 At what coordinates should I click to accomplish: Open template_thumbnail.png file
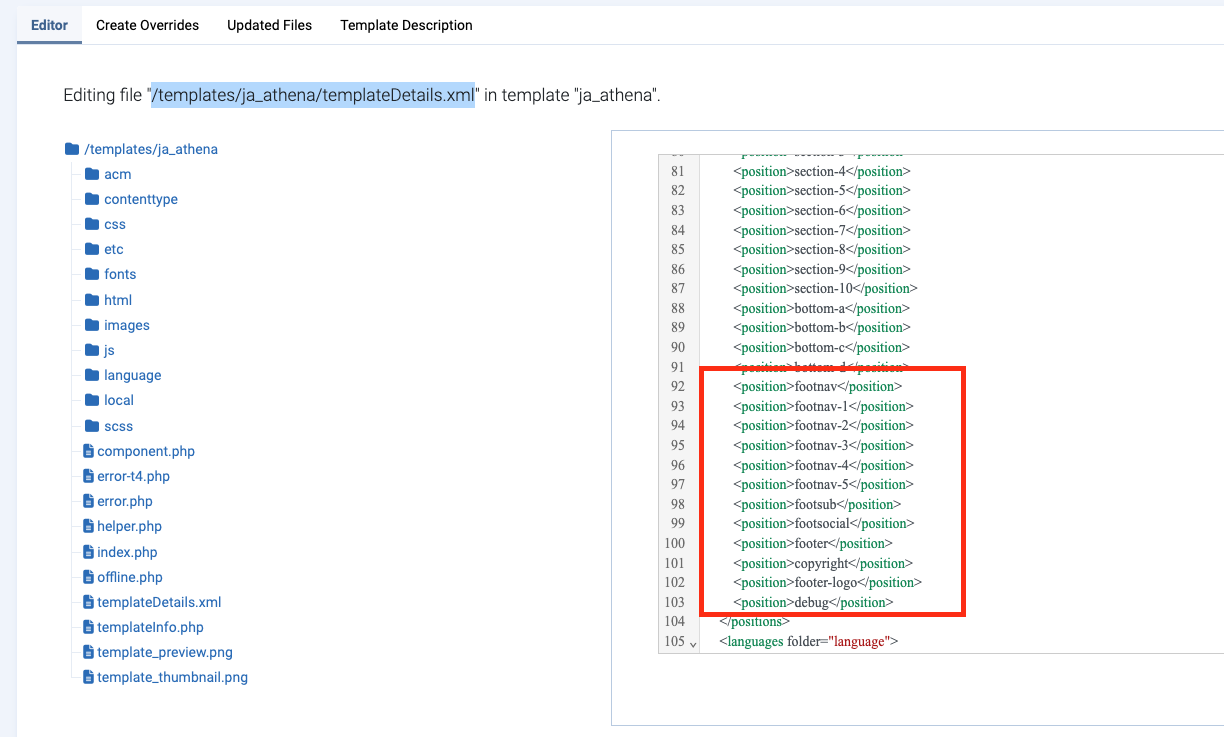(172, 677)
